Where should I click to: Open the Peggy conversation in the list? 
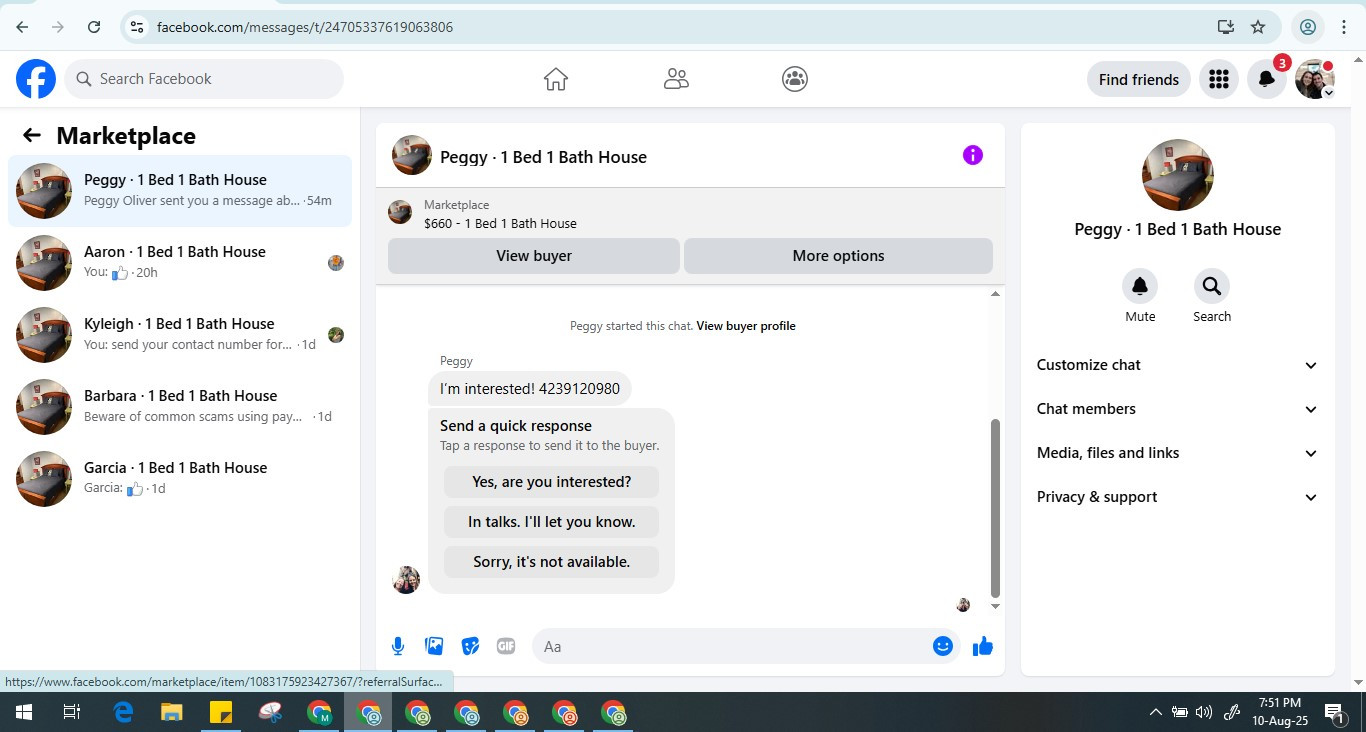click(x=180, y=190)
